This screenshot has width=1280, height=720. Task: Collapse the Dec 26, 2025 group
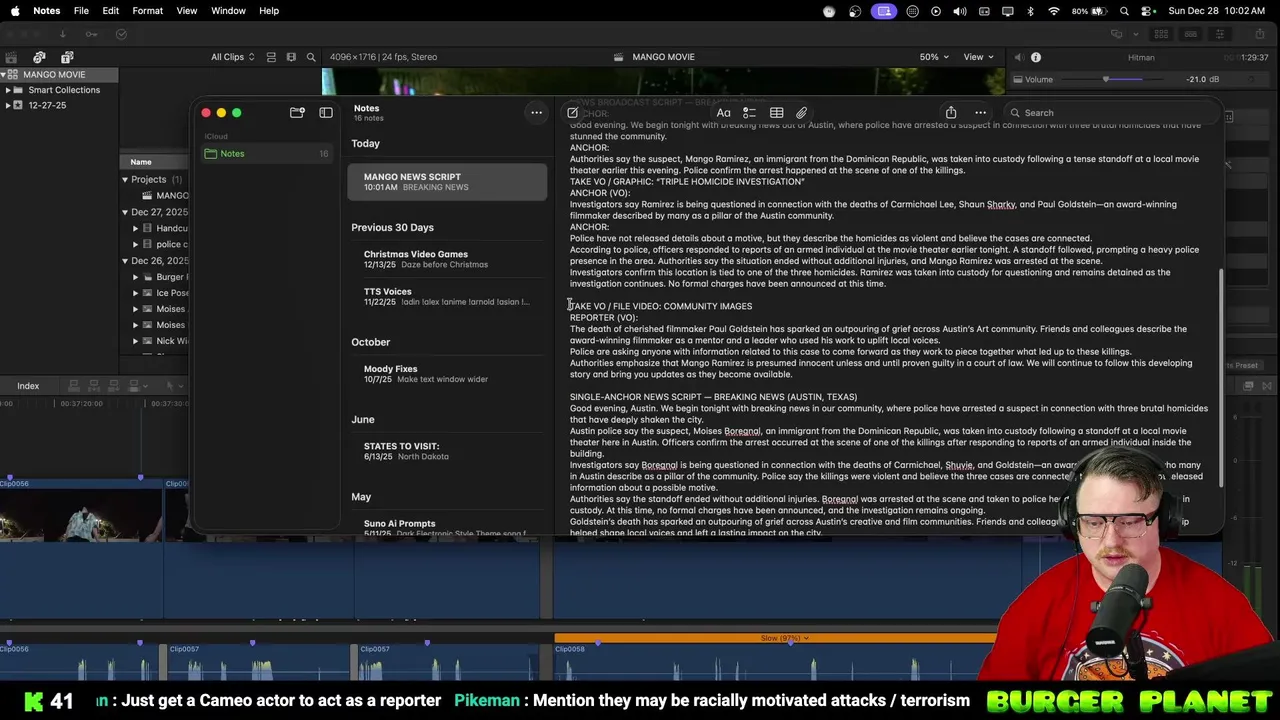point(125,261)
